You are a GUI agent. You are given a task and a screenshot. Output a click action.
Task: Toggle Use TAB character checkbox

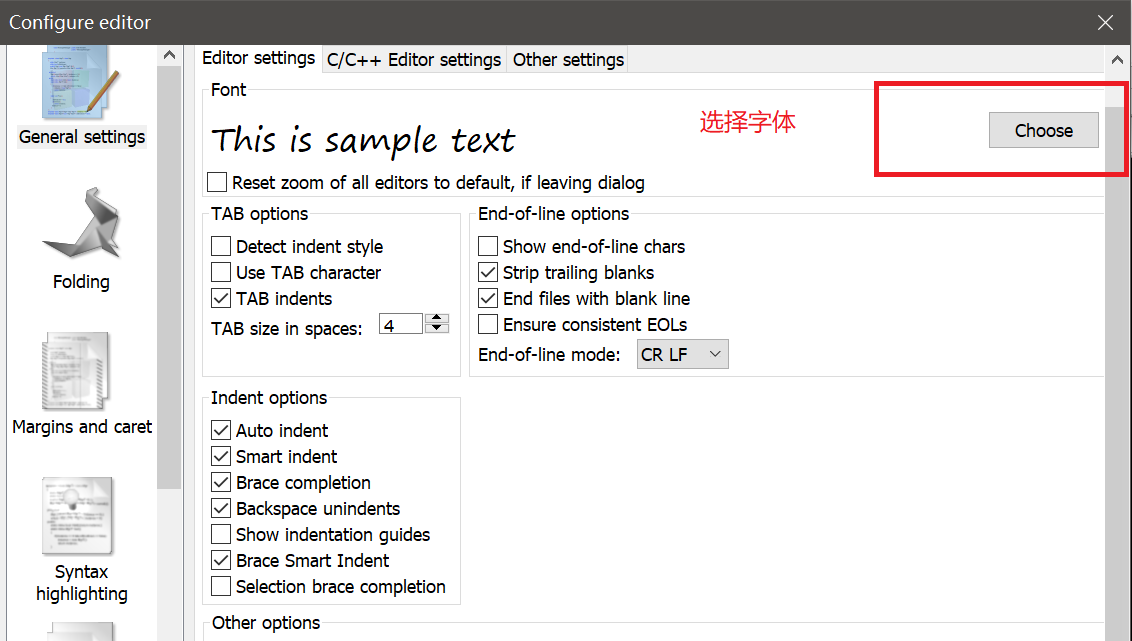tap(221, 272)
